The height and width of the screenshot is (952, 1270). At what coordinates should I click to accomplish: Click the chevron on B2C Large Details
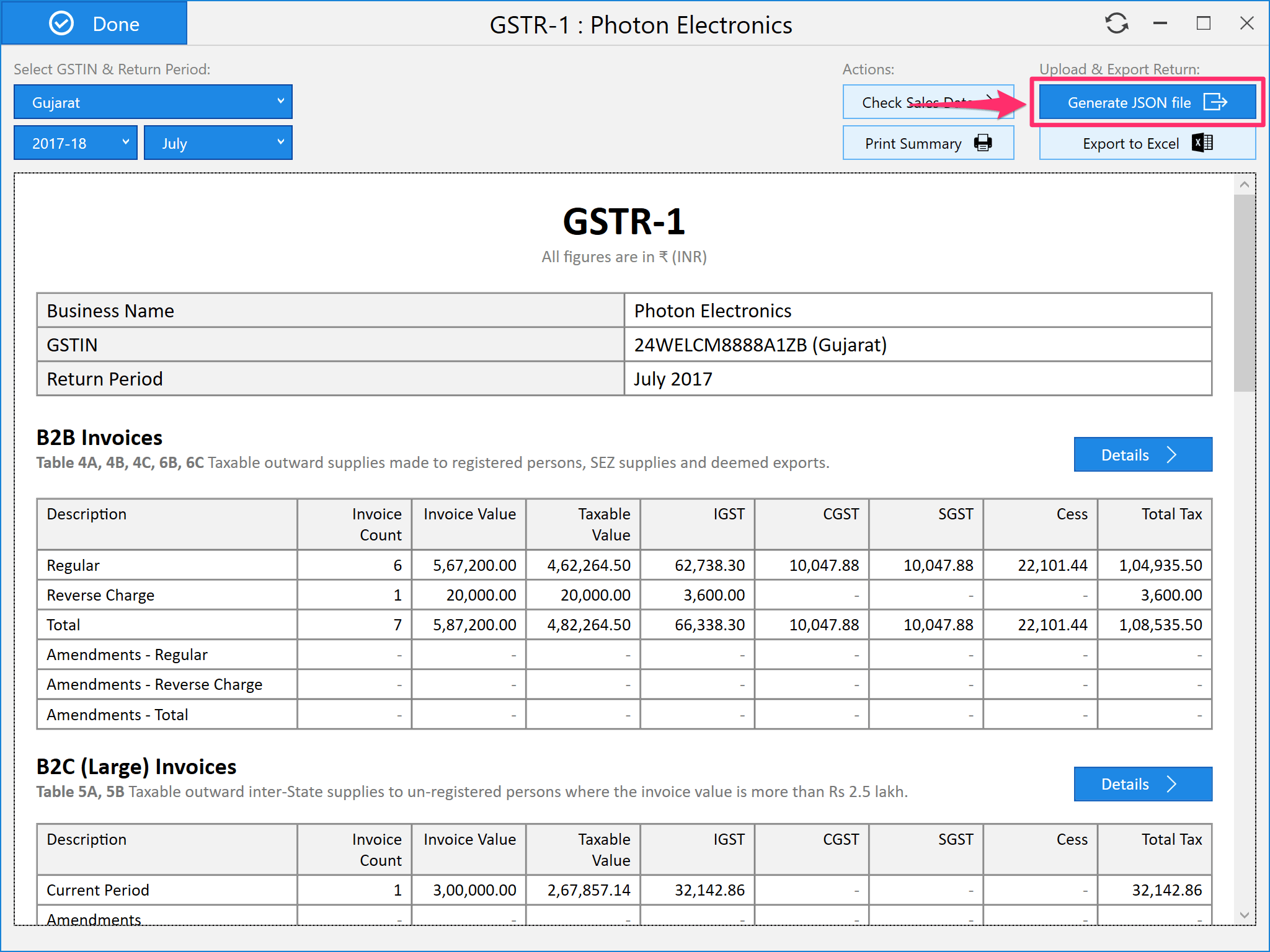click(x=1171, y=784)
